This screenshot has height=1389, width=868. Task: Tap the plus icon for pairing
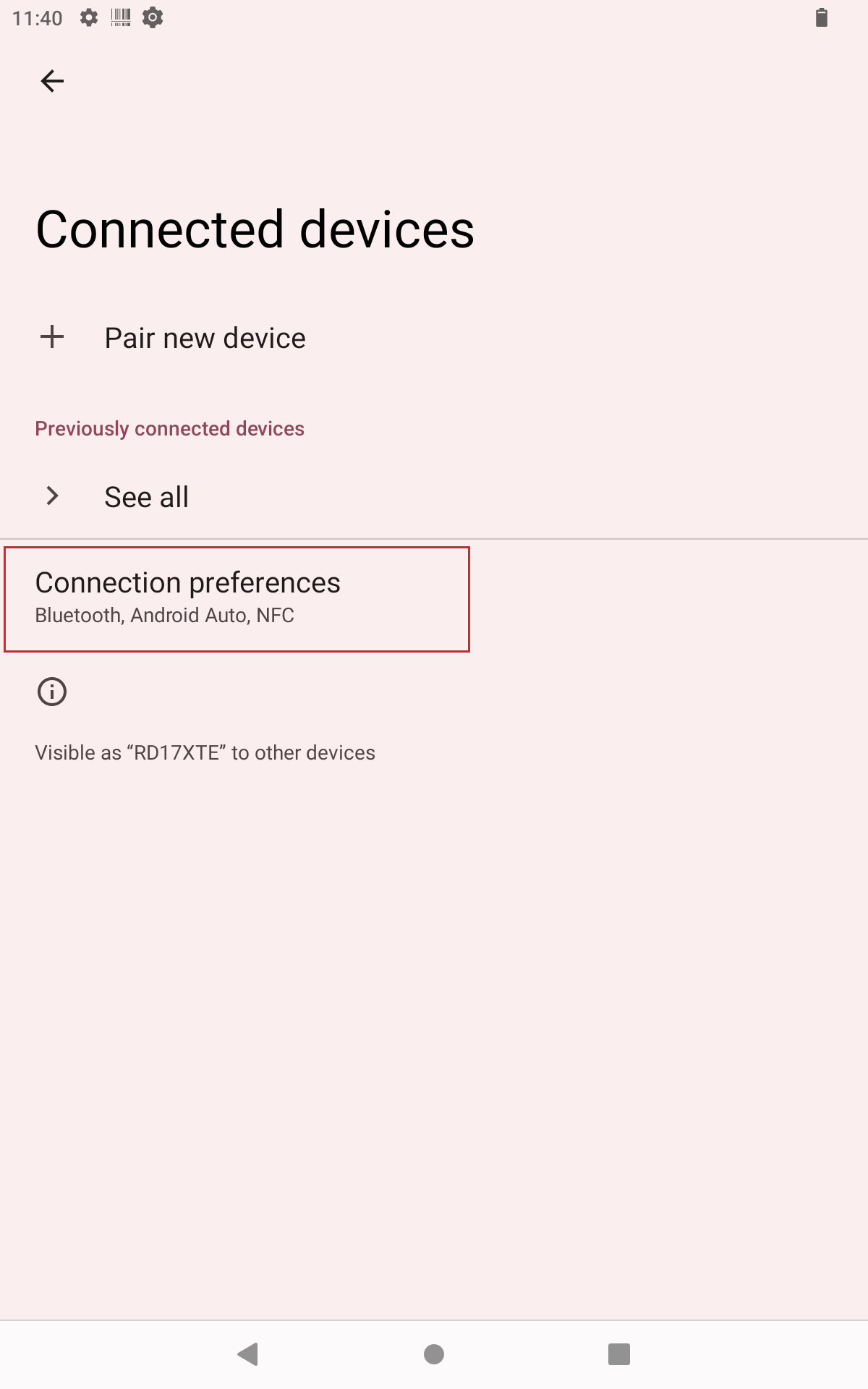click(52, 337)
